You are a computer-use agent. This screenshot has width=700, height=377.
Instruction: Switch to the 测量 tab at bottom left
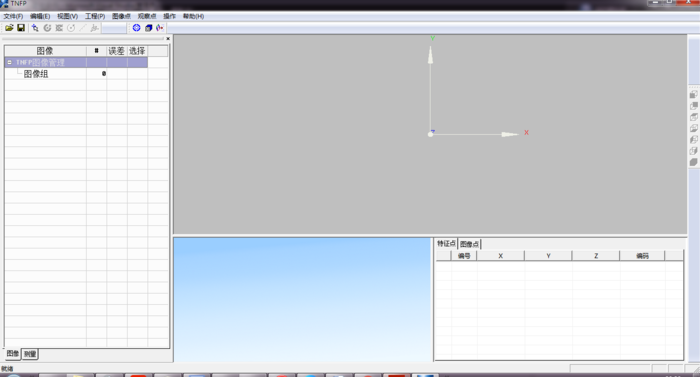point(30,354)
